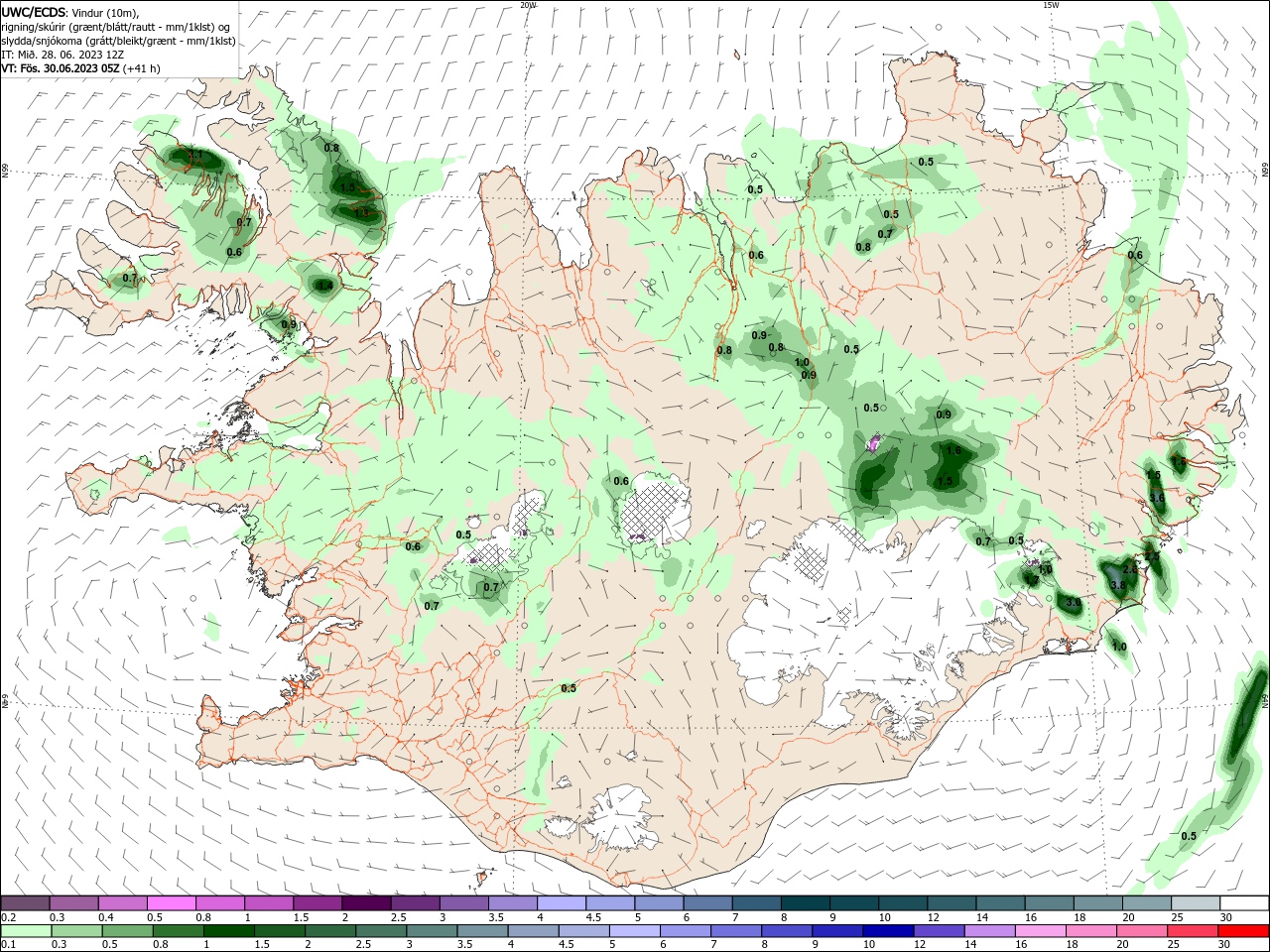Click the 3.8 precipitation value on the map
The image size is (1270, 952).
point(1117,585)
